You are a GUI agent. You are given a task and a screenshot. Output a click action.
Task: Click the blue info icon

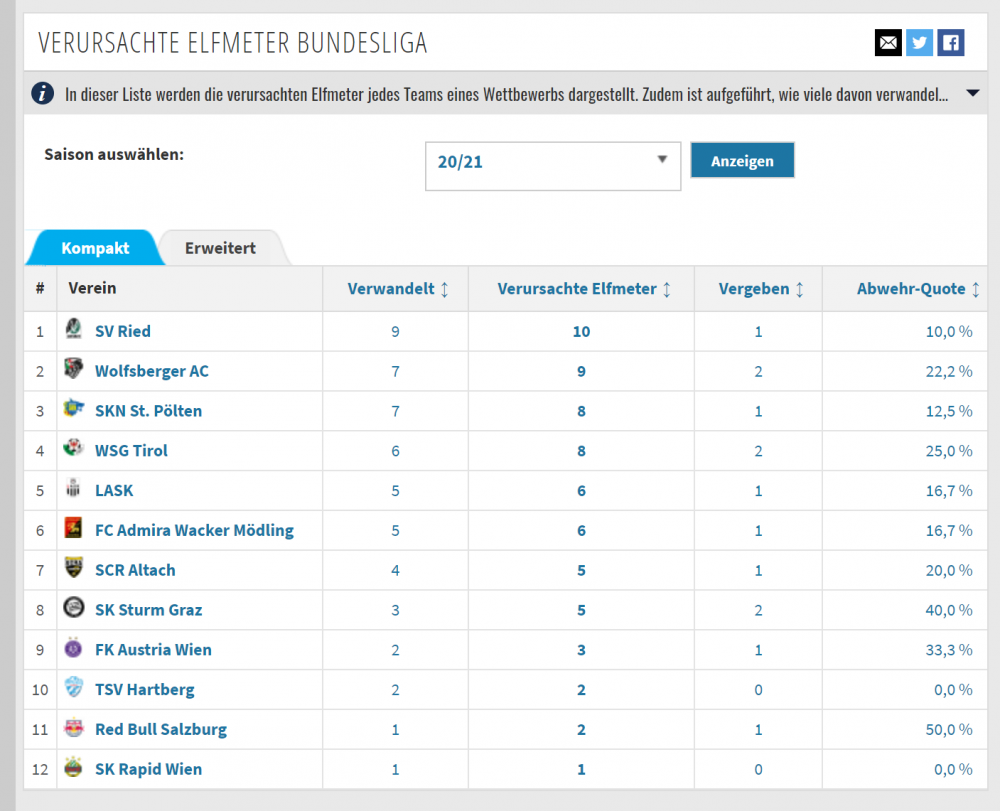coord(43,93)
